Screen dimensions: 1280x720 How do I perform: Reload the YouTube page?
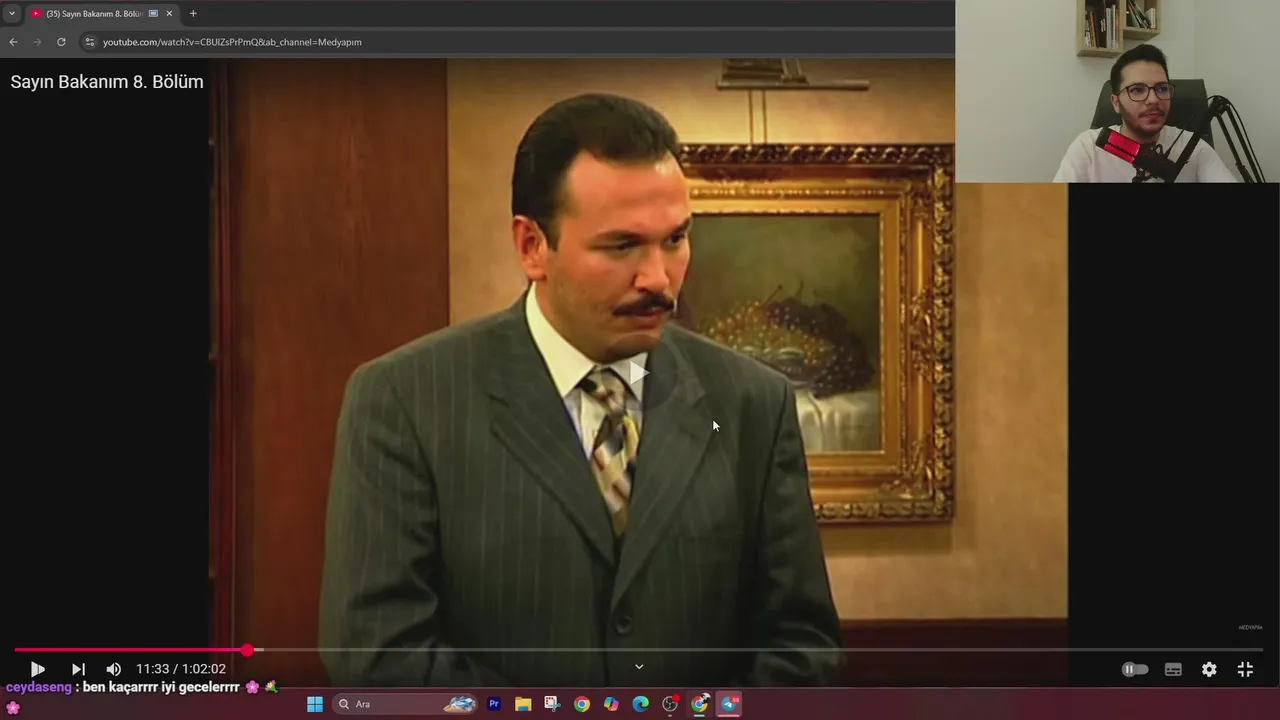click(x=61, y=42)
